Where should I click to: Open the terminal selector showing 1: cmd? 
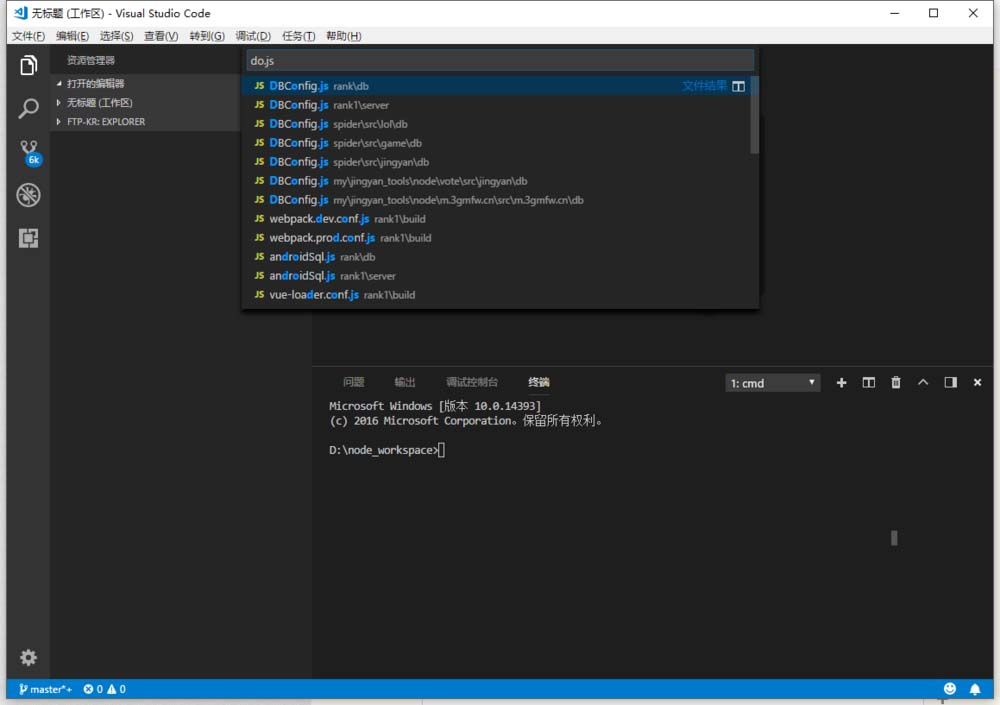(x=772, y=382)
